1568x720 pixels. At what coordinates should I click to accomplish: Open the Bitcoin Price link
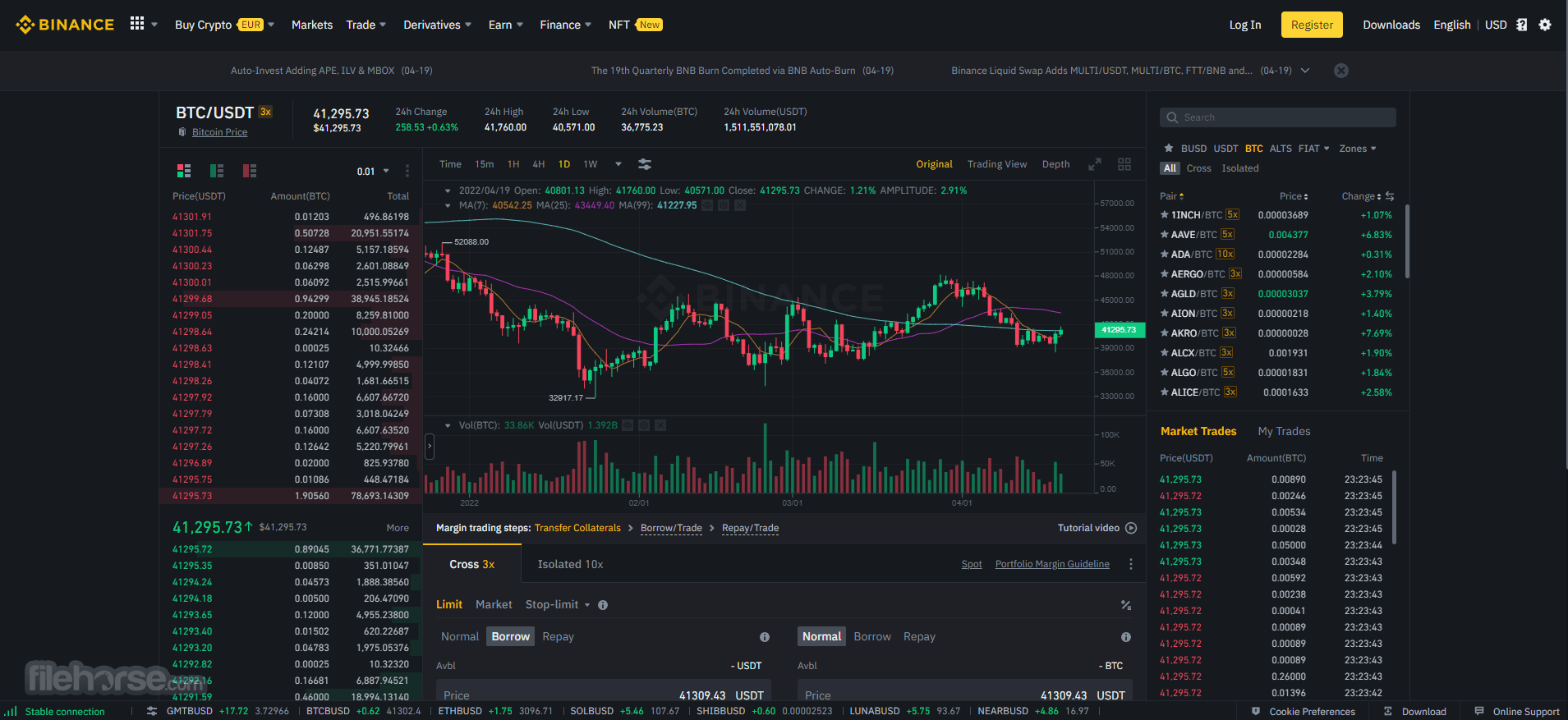point(219,132)
